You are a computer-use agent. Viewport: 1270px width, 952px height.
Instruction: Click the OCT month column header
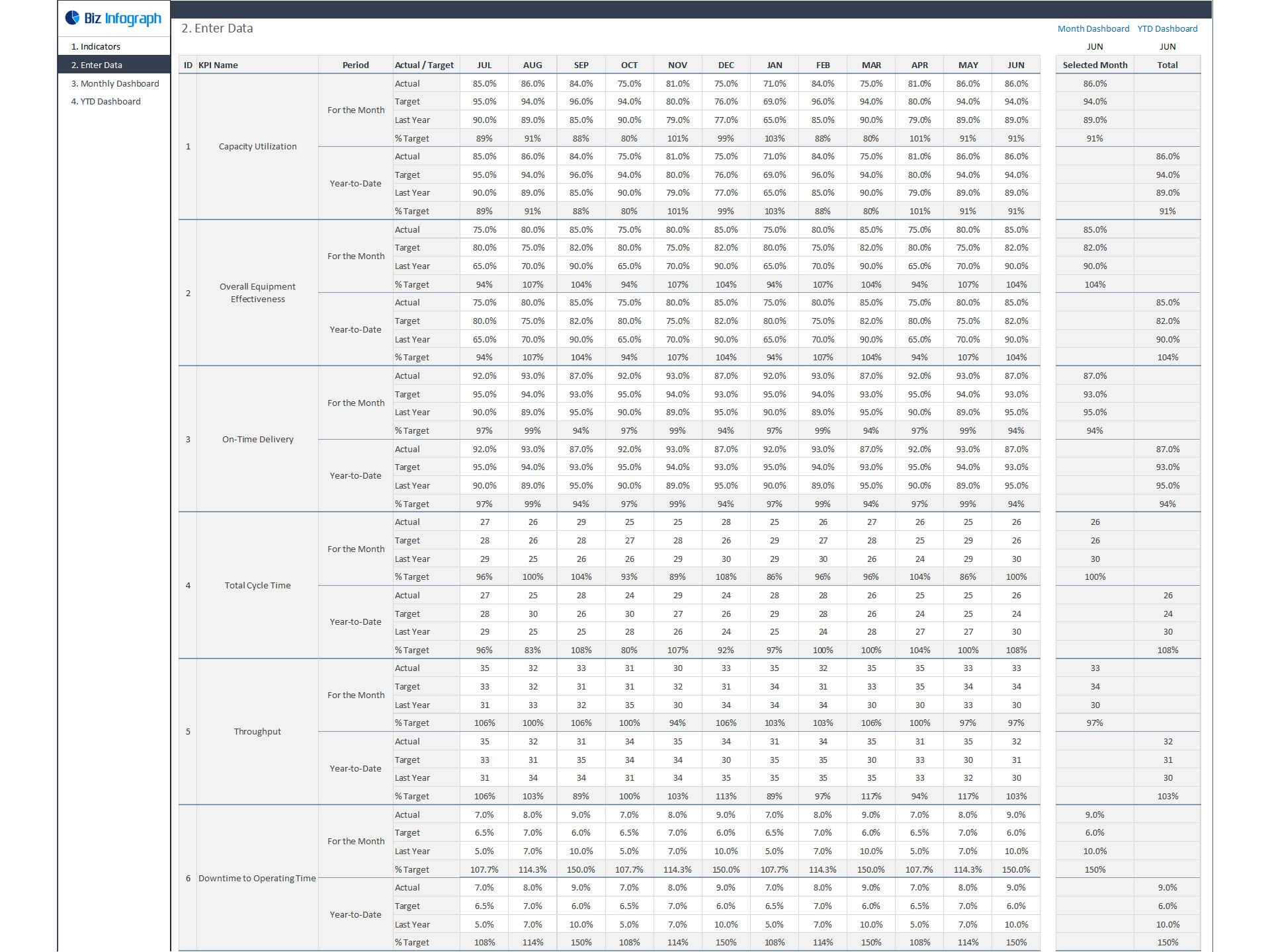coord(629,65)
